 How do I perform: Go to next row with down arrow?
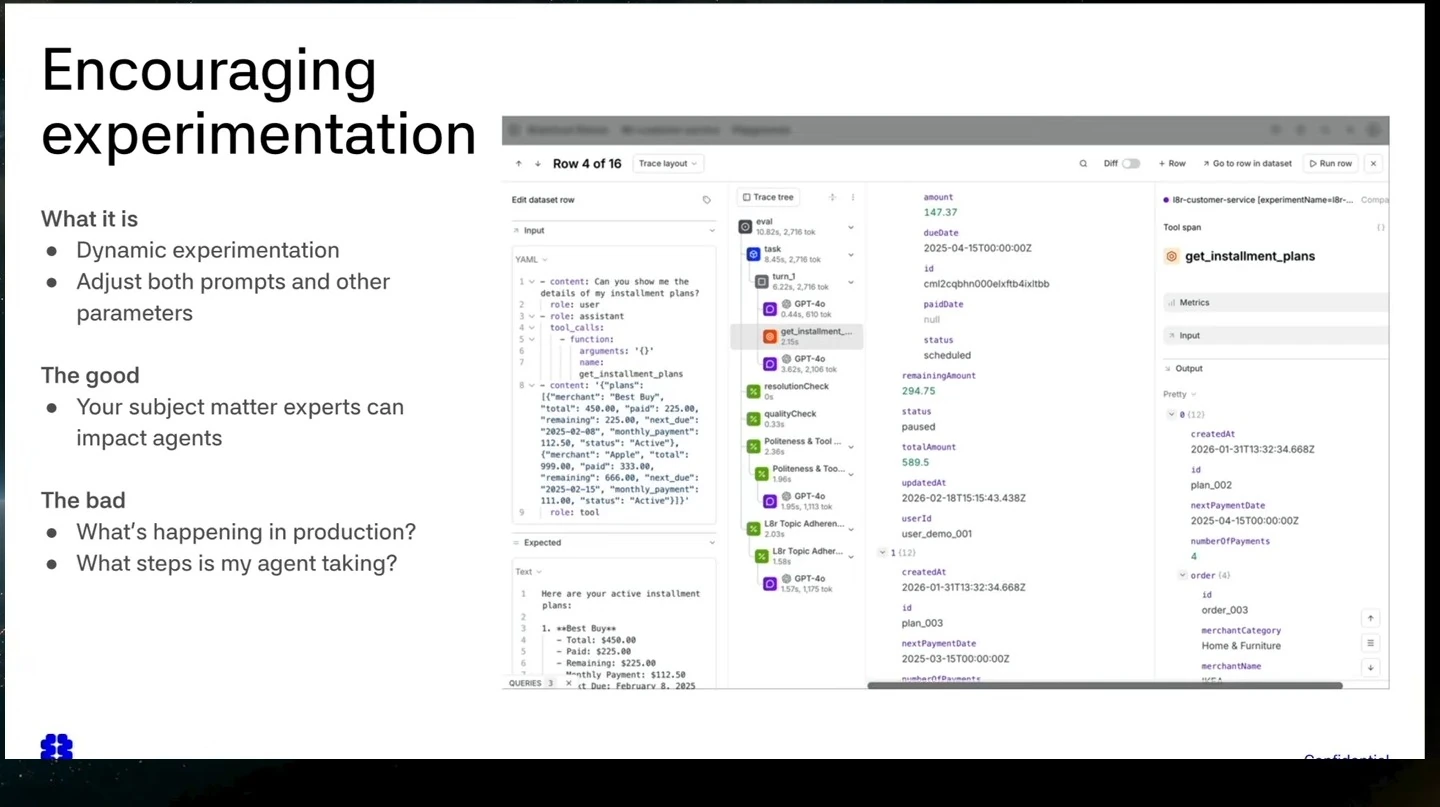point(538,164)
